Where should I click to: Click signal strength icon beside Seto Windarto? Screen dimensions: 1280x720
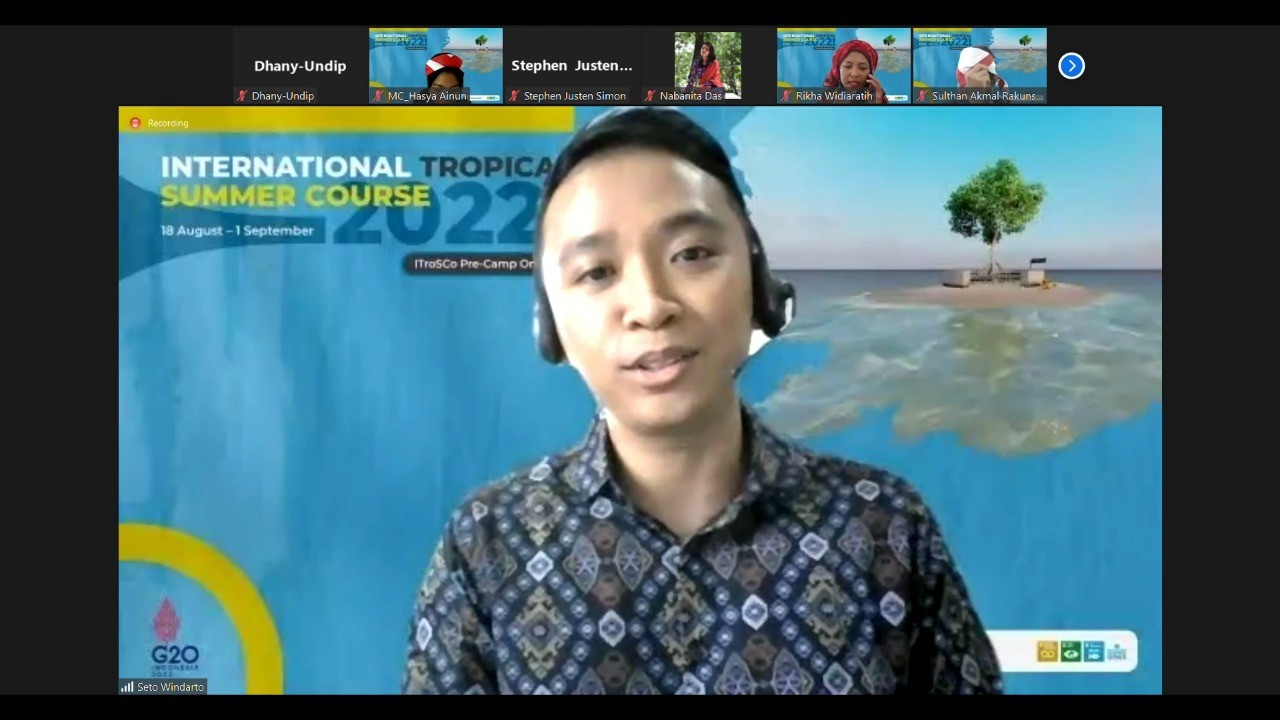[127, 687]
